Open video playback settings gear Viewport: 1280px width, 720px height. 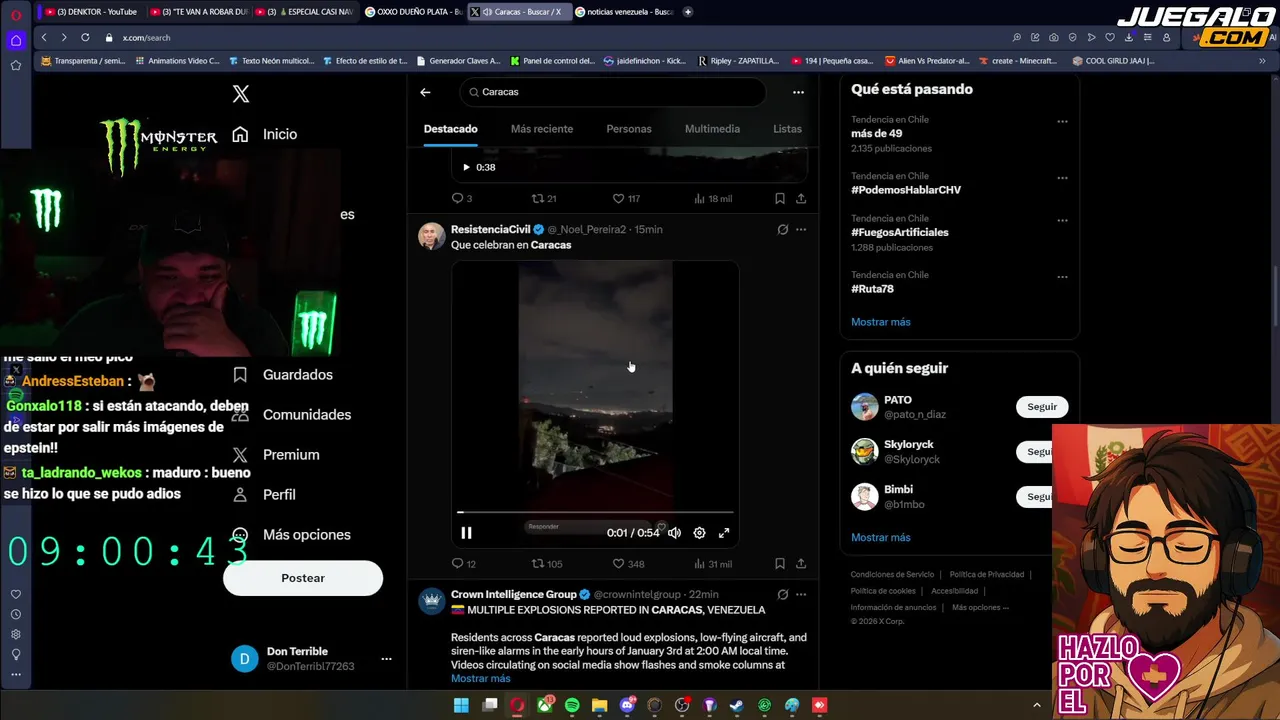[x=699, y=533]
